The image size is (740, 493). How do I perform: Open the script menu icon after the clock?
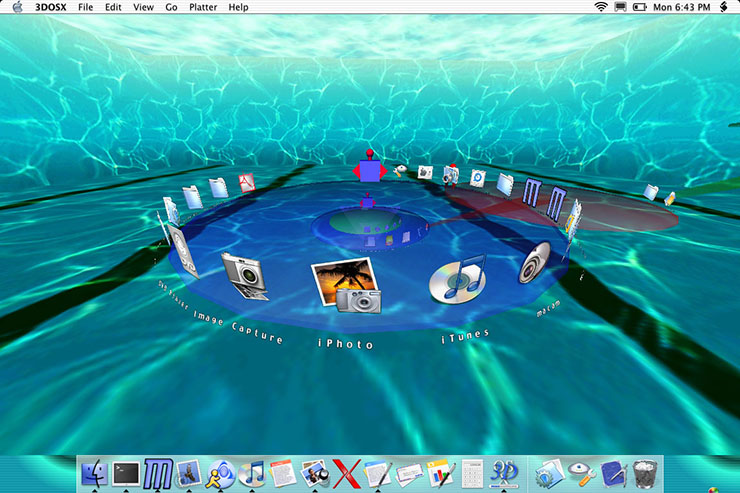[723, 7]
